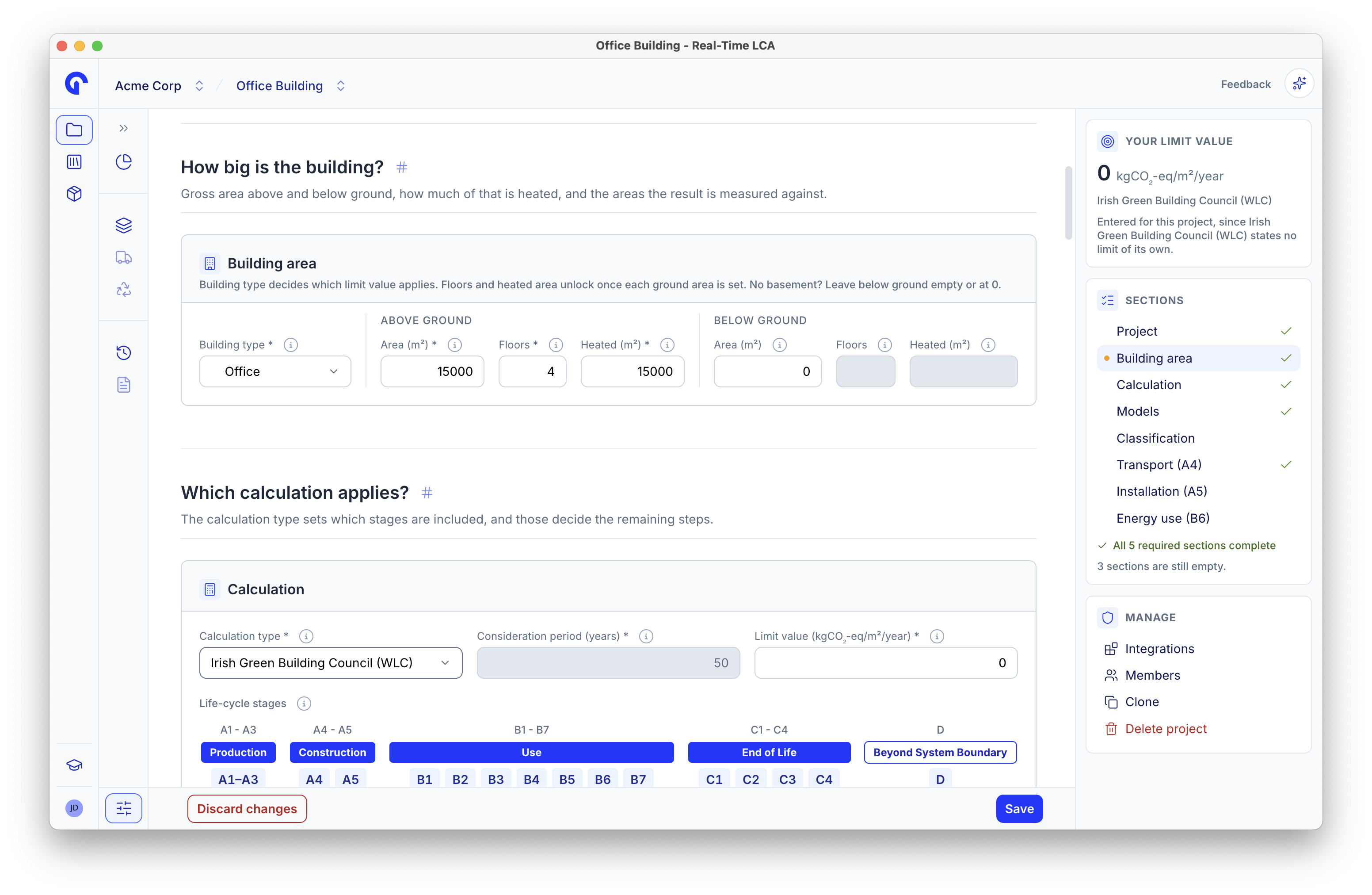Go to Transport (A4) section
This screenshot has width=1372, height=895.
1198,465
